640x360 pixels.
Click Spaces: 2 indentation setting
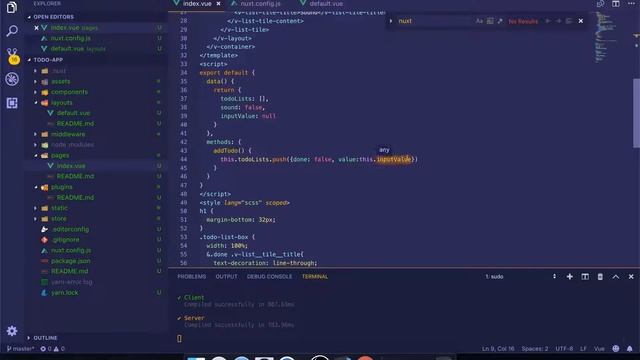[x=535, y=349]
